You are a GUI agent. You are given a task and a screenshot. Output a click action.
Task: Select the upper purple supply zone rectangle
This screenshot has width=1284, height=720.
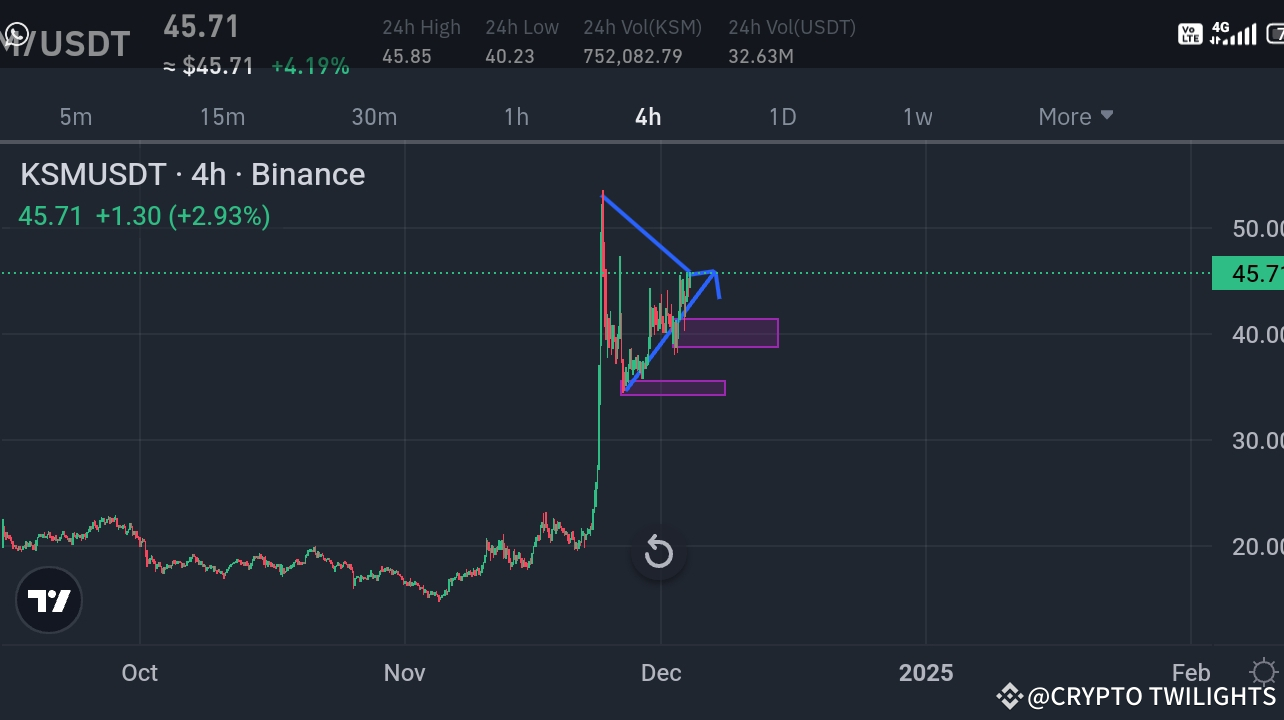click(729, 333)
